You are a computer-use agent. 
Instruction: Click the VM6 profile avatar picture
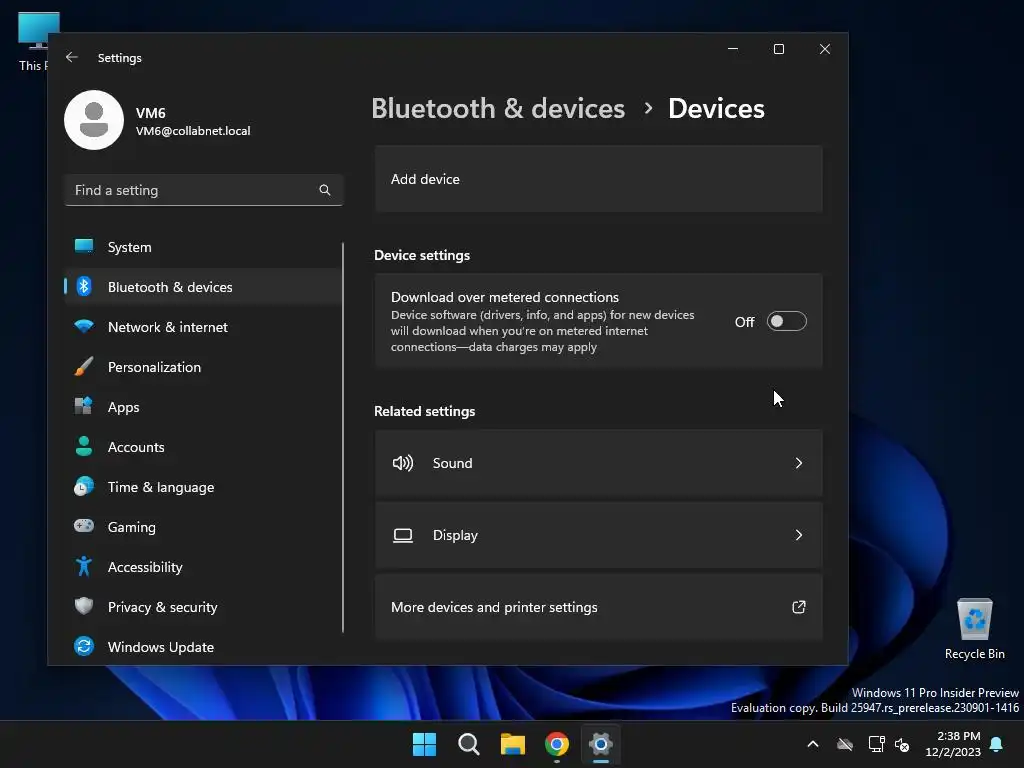coord(94,120)
